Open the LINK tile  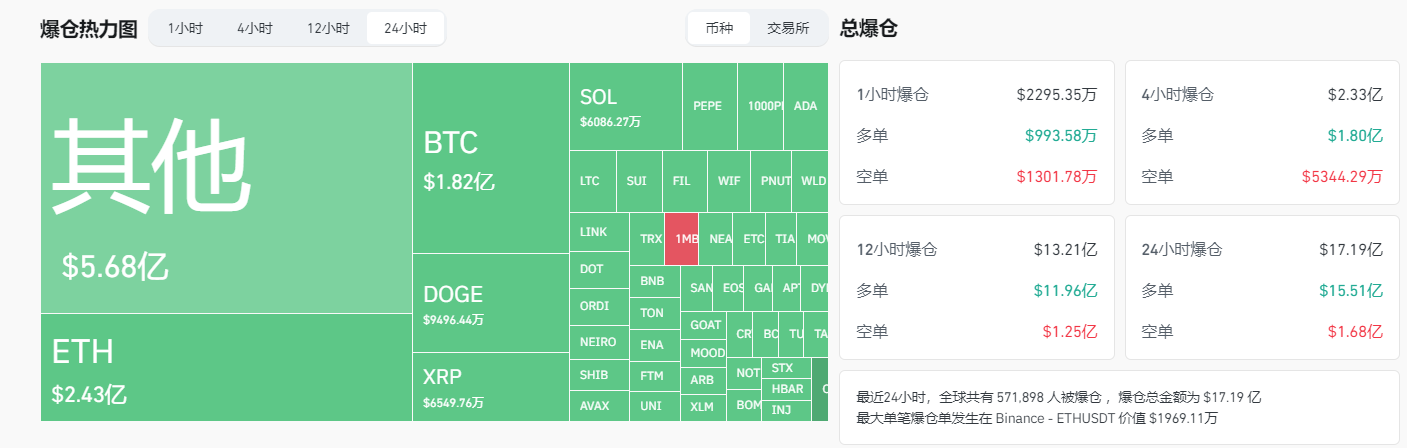[x=599, y=232]
